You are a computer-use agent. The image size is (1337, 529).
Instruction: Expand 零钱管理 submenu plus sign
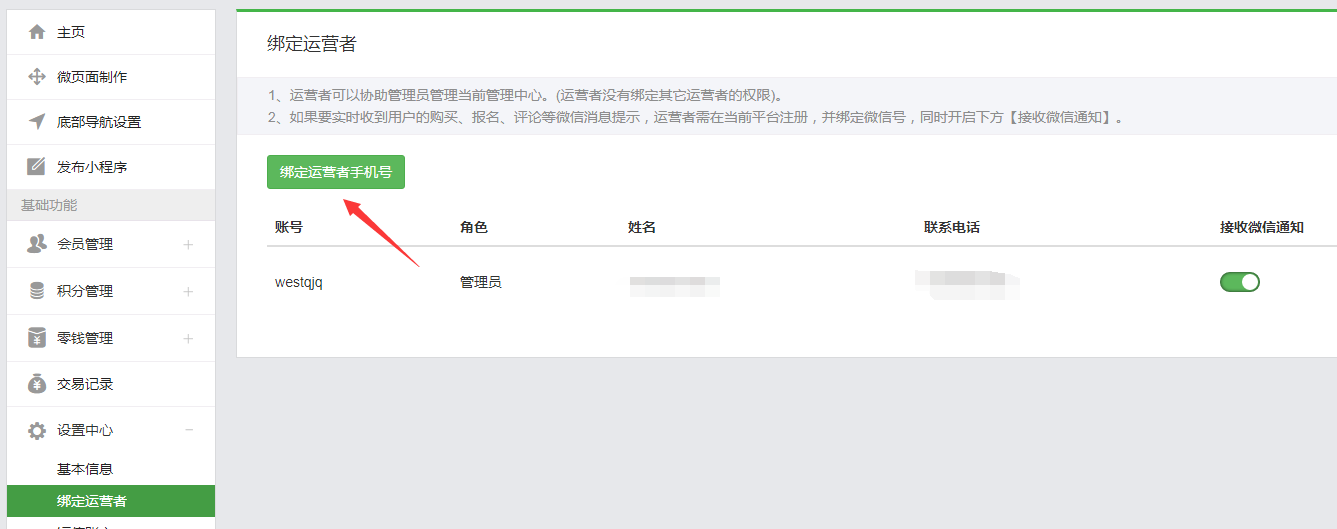coord(188,339)
